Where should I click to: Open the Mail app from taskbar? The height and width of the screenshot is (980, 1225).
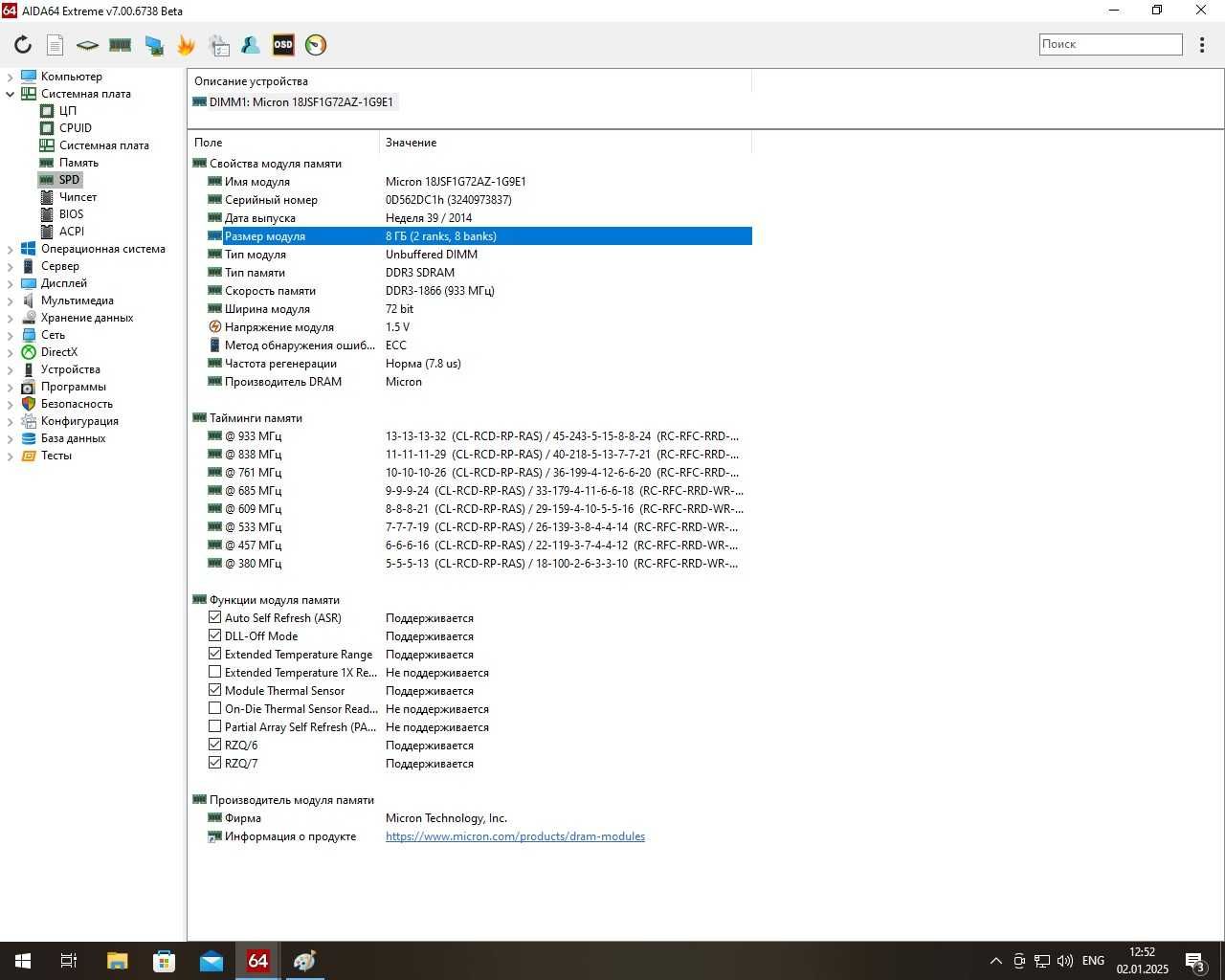point(211,961)
